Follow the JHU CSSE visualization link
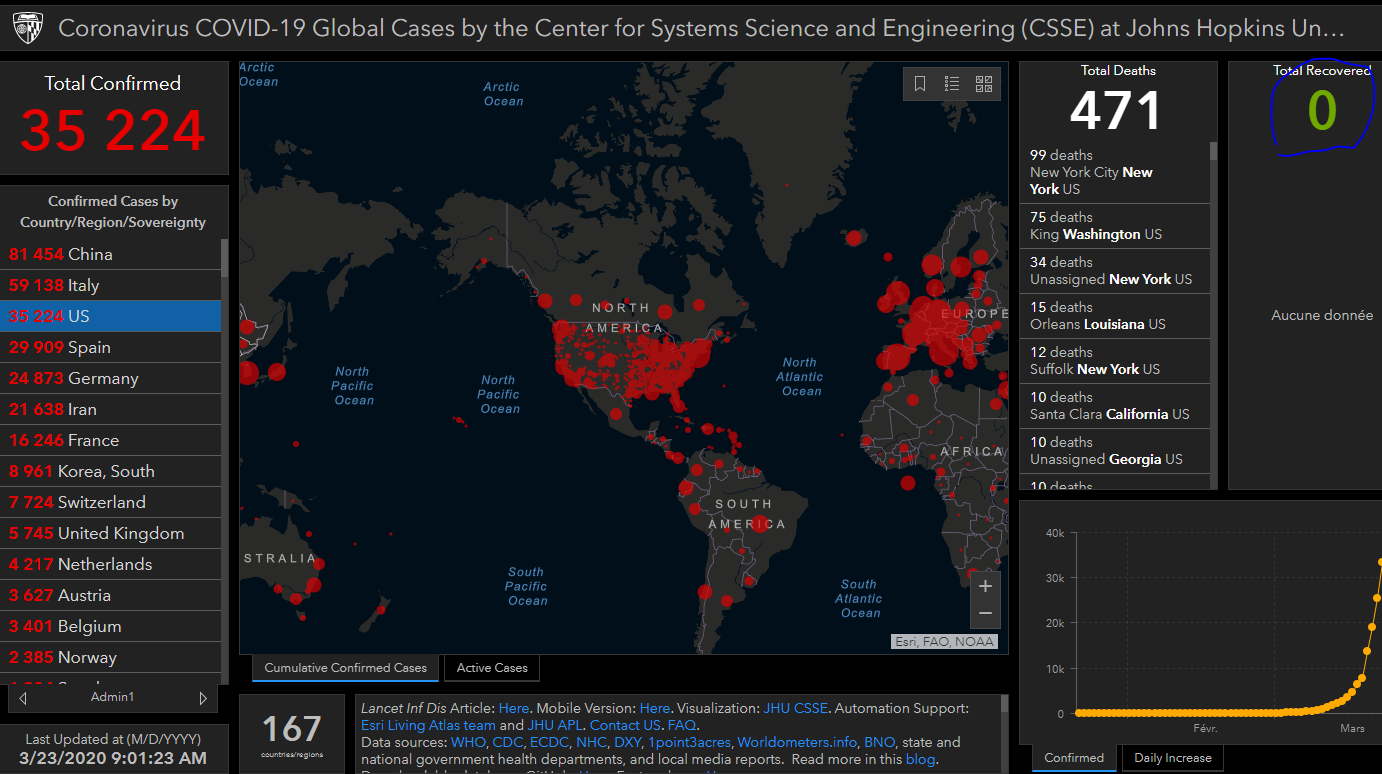This screenshot has width=1382, height=774. click(x=795, y=708)
